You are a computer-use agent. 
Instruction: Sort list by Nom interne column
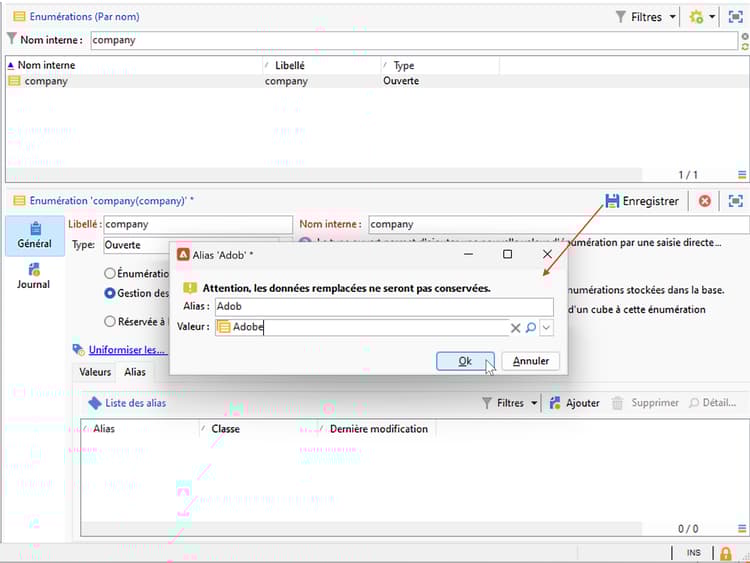tap(134, 65)
